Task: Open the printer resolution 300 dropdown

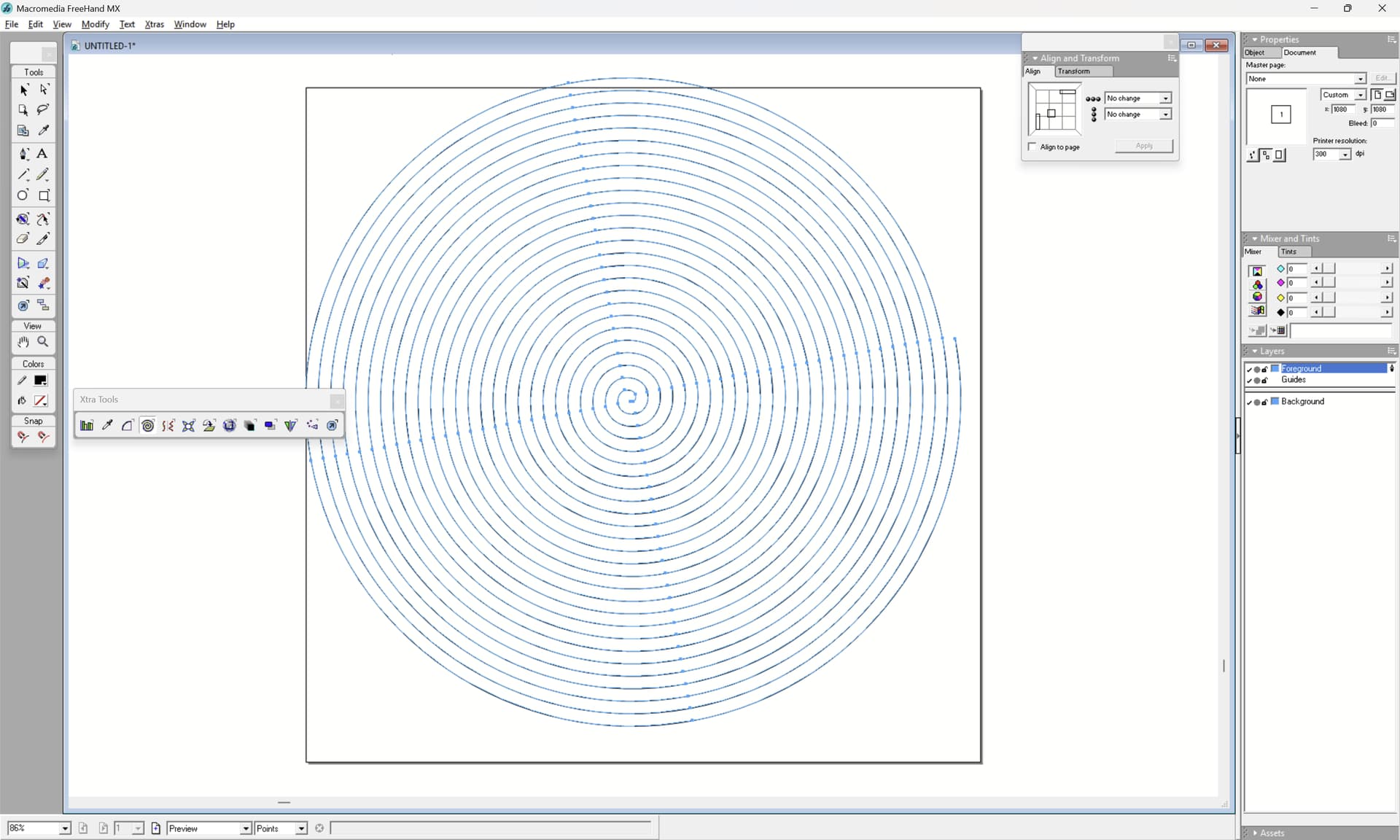Action: (x=1345, y=155)
